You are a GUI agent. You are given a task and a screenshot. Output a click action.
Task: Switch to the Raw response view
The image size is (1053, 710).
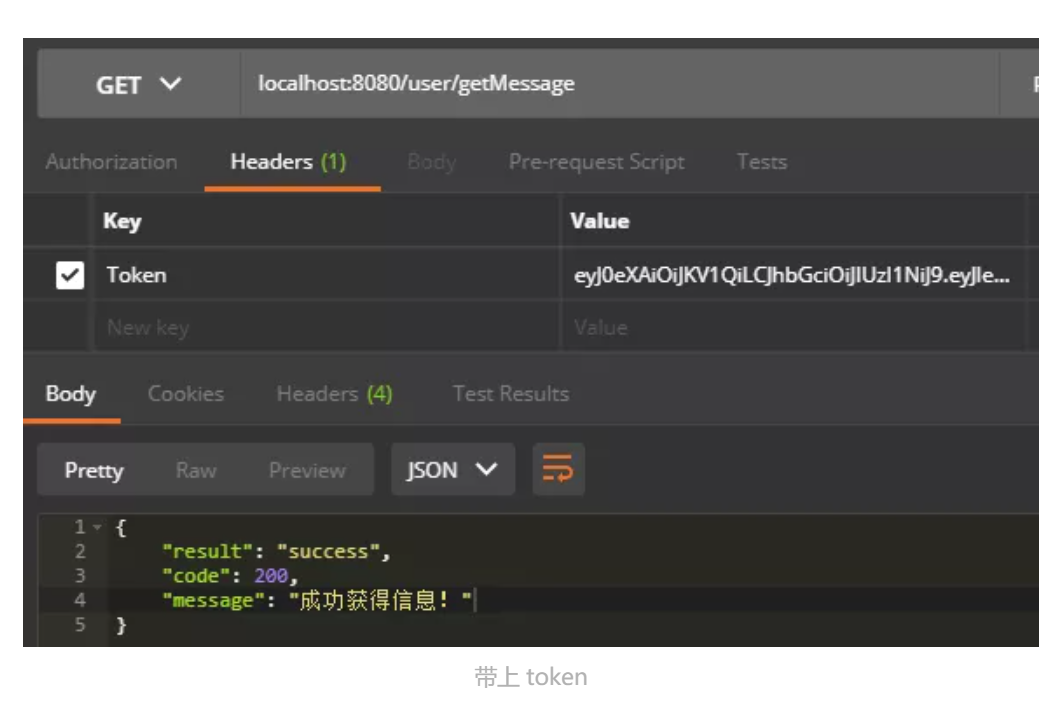(196, 469)
